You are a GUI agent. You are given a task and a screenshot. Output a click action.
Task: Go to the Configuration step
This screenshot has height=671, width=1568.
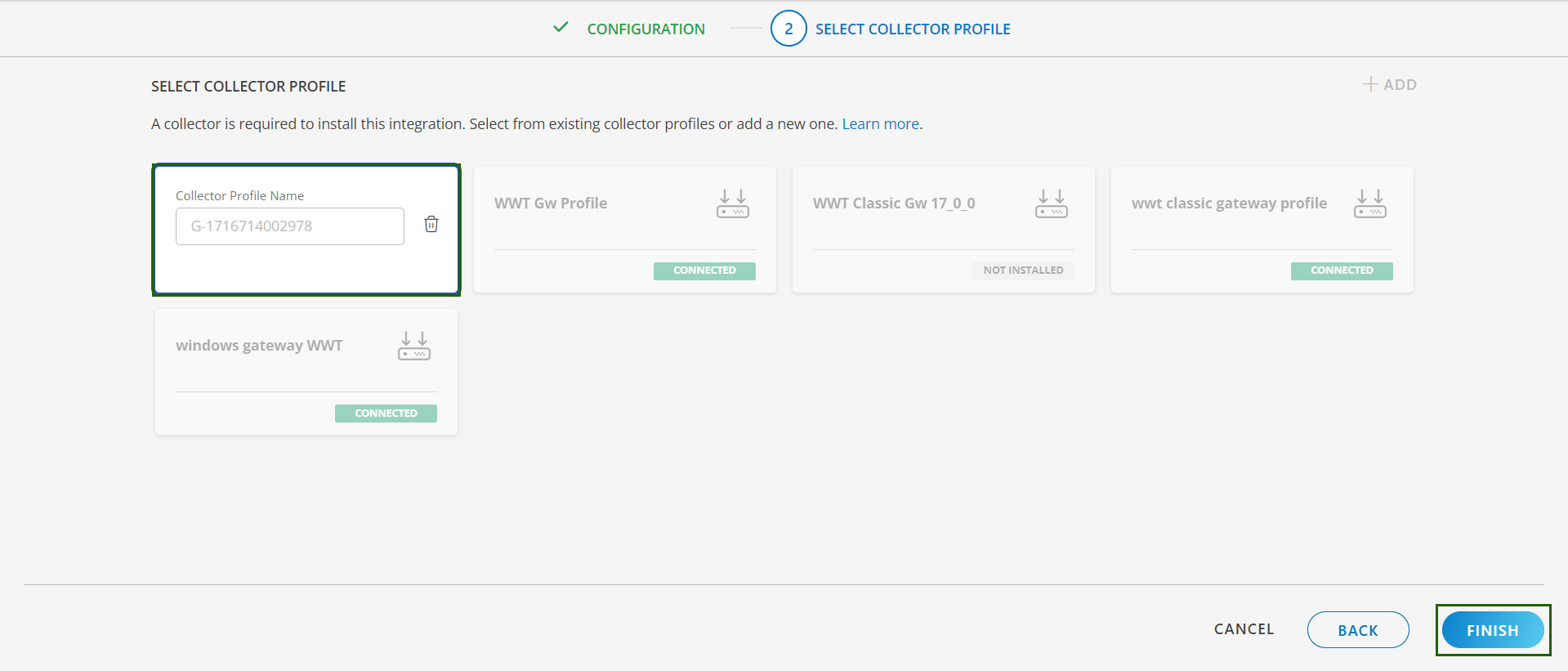pos(646,29)
